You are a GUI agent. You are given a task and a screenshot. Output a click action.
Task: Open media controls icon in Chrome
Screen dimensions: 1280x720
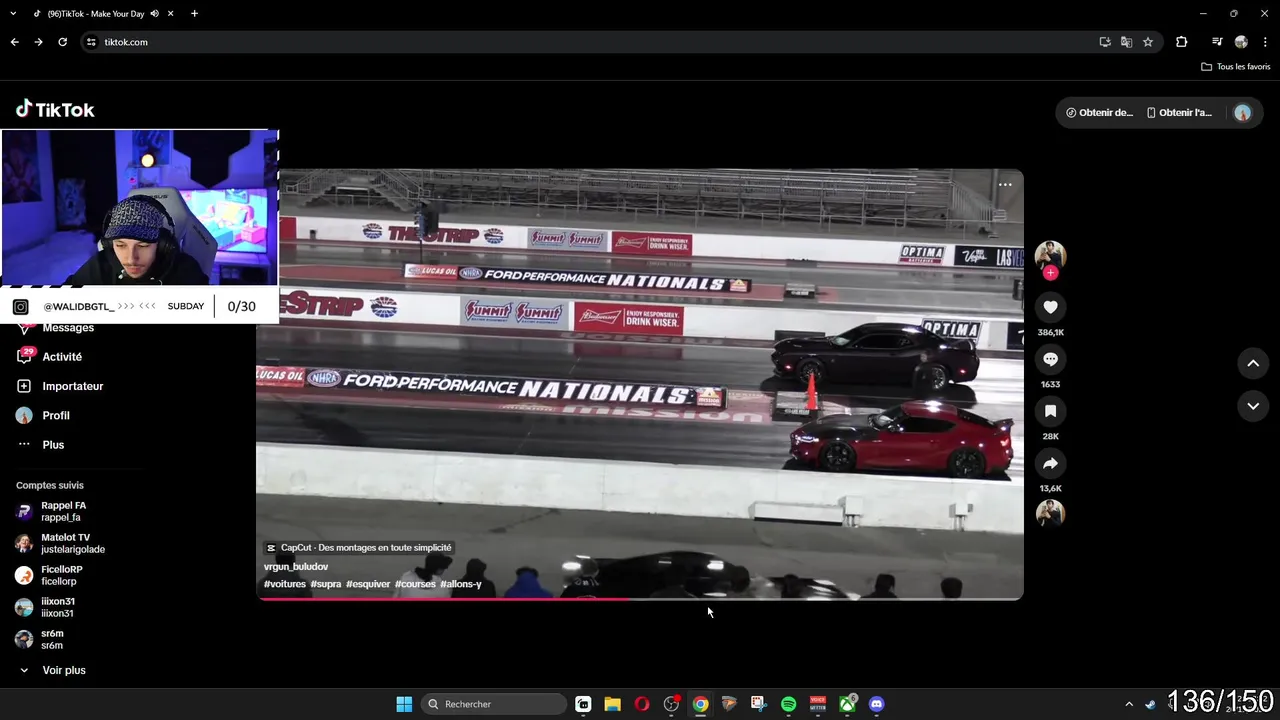1217,42
